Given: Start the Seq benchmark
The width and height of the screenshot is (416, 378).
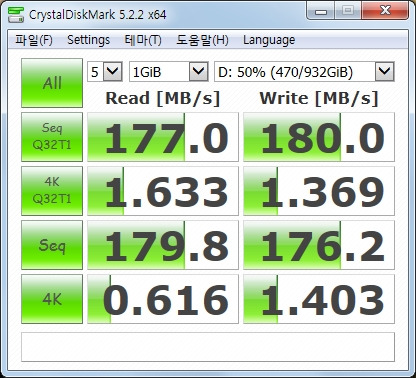Looking at the screenshot, I should pyautogui.click(x=52, y=245).
